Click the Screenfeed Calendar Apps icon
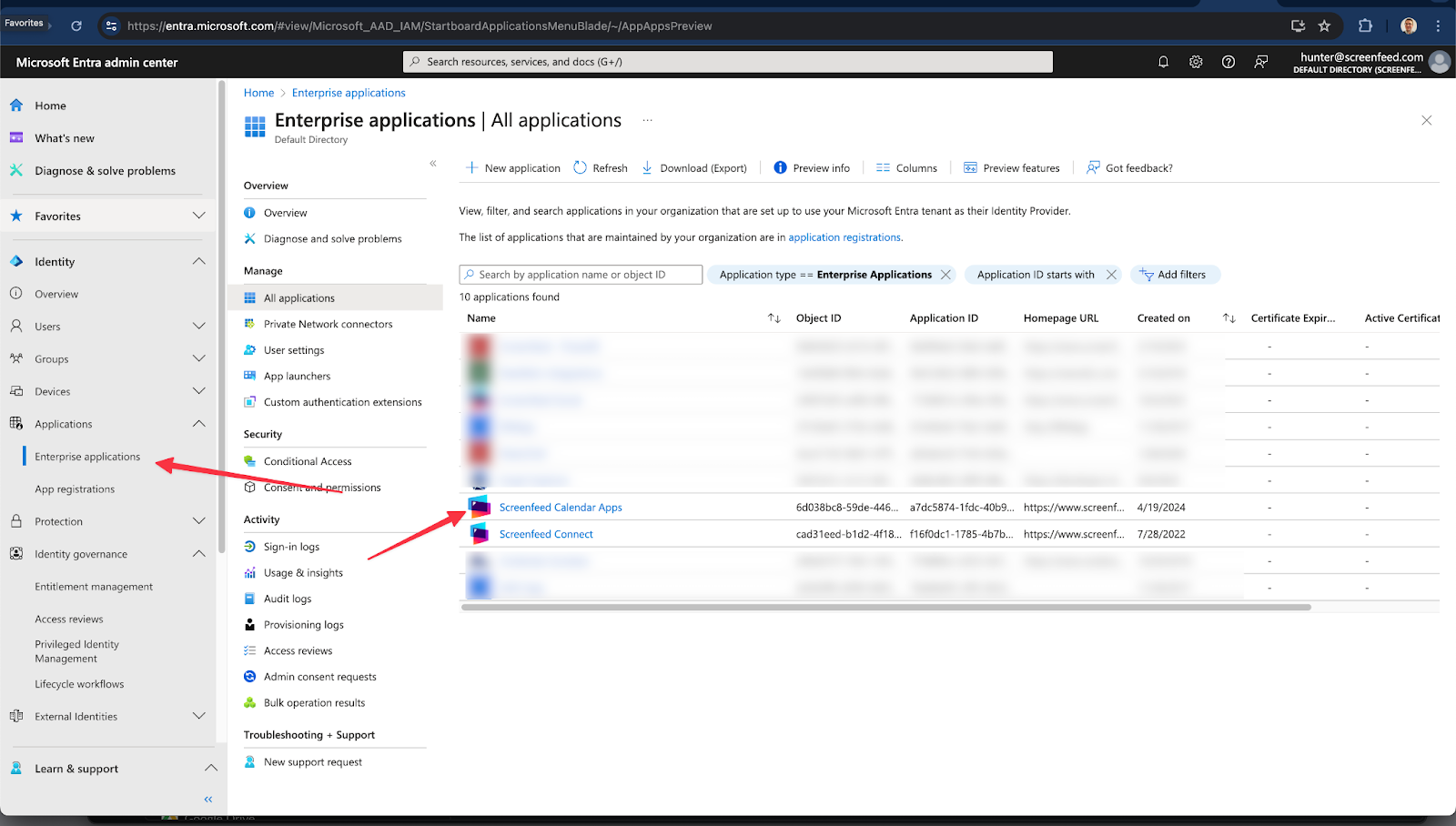 [480, 508]
